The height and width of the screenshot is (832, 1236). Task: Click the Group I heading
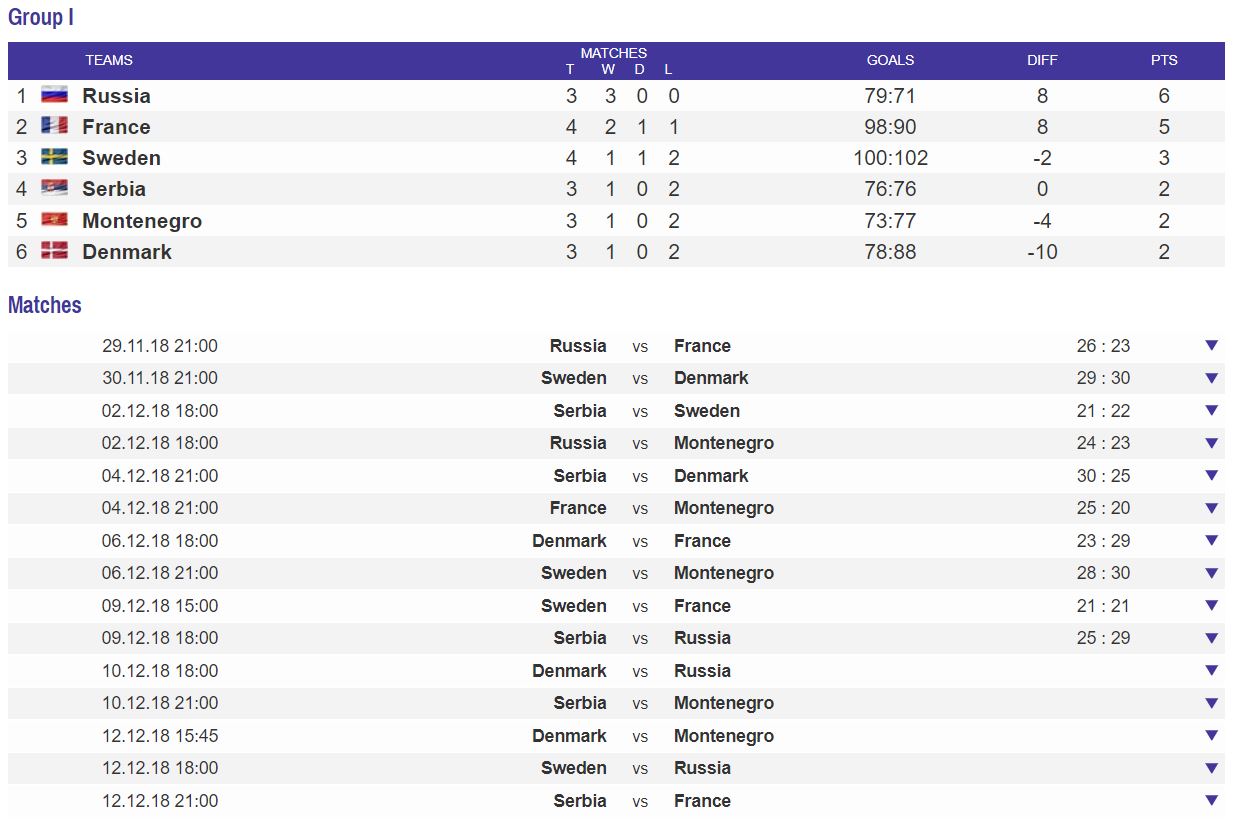[41, 17]
